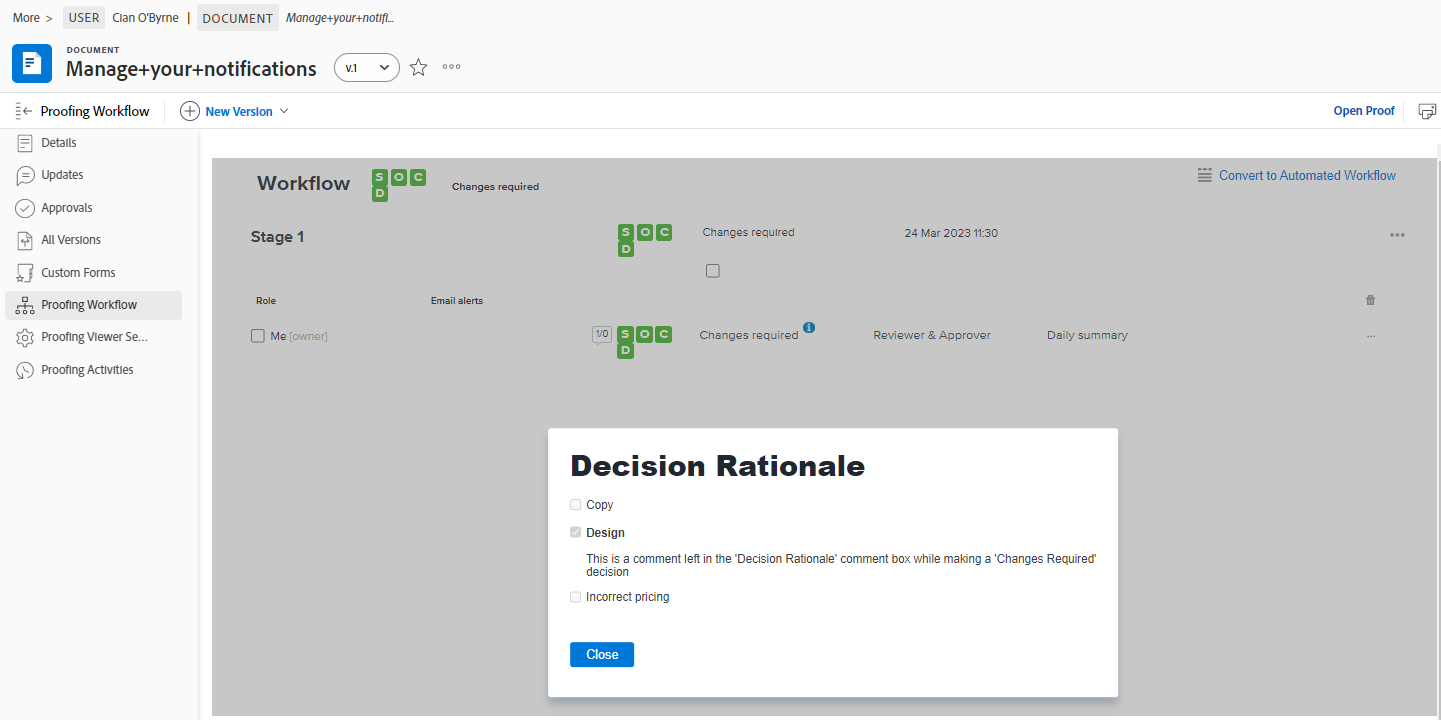Click the collapse Proofing Workflow panel icon
This screenshot has width=1441, height=720.
[x=25, y=111]
